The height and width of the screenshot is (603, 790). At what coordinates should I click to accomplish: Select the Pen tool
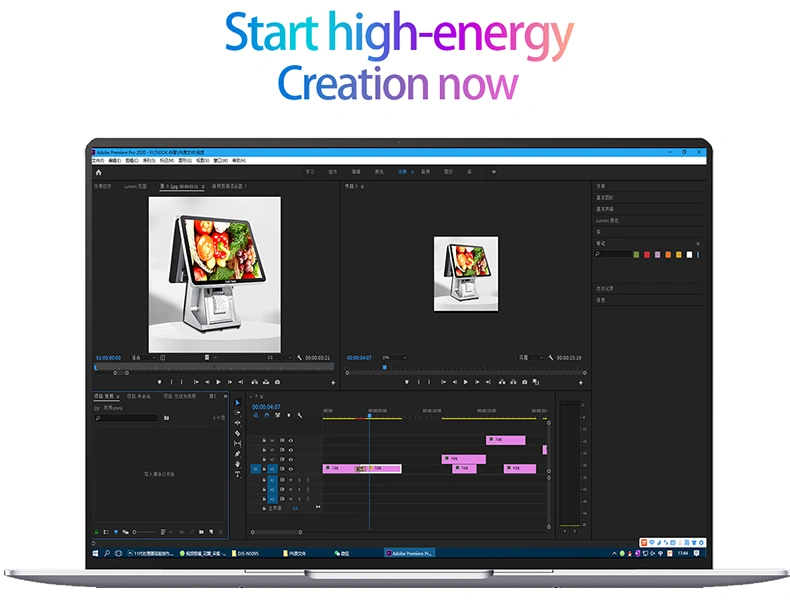pyautogui.click(x=237, y=454)
